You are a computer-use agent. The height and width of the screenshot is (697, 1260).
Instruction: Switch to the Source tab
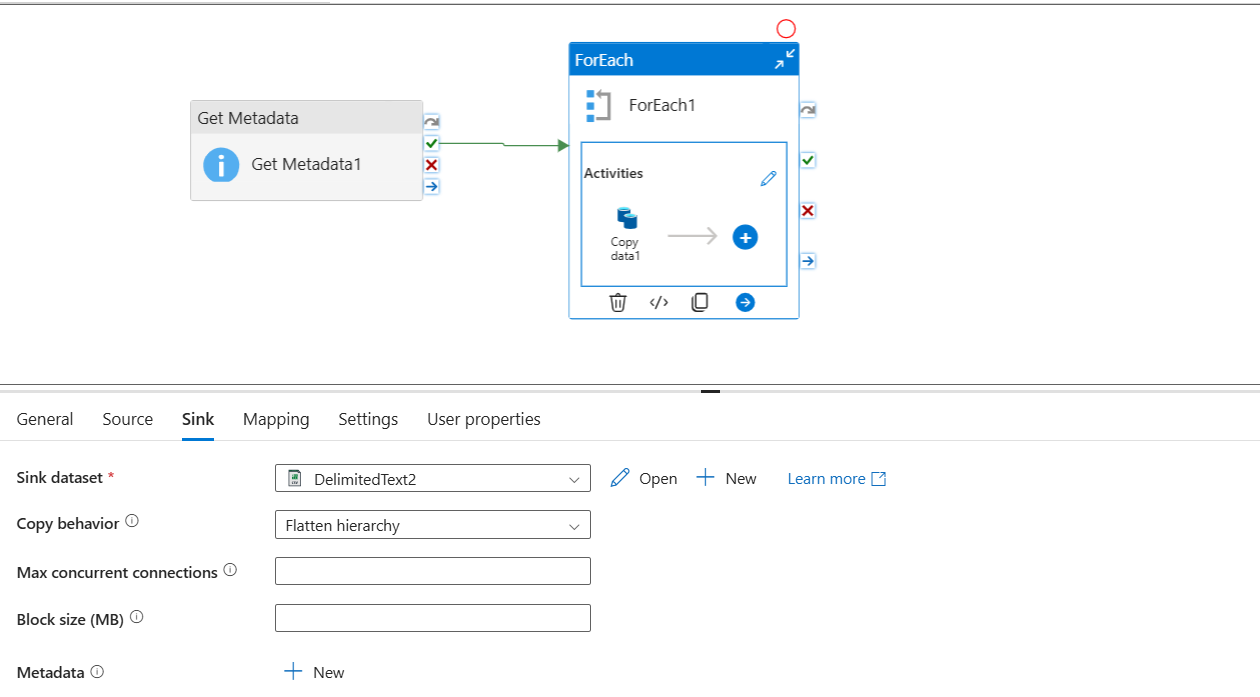[127, 419]
